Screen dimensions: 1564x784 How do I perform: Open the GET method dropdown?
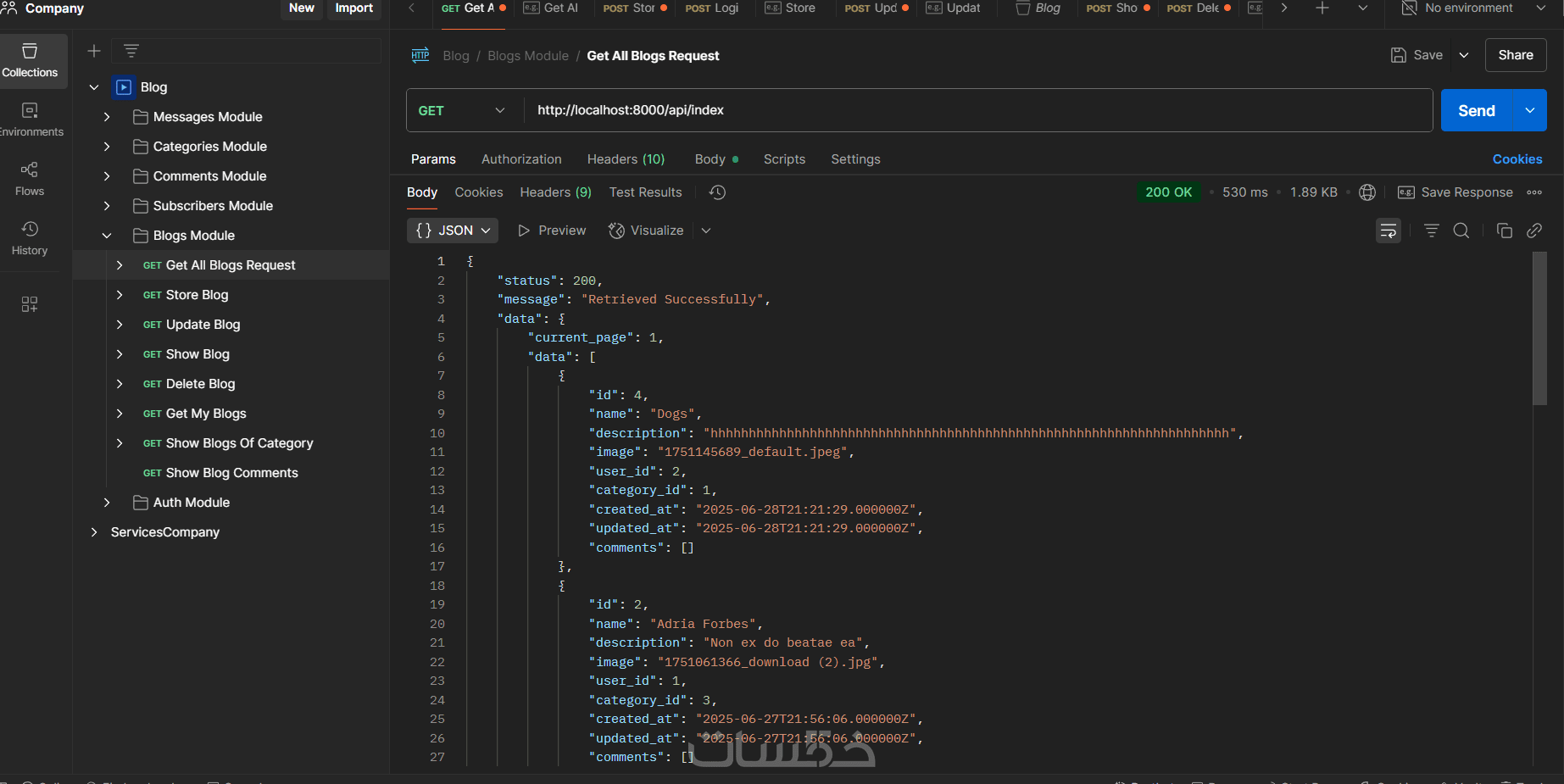(x=462, y=111)
